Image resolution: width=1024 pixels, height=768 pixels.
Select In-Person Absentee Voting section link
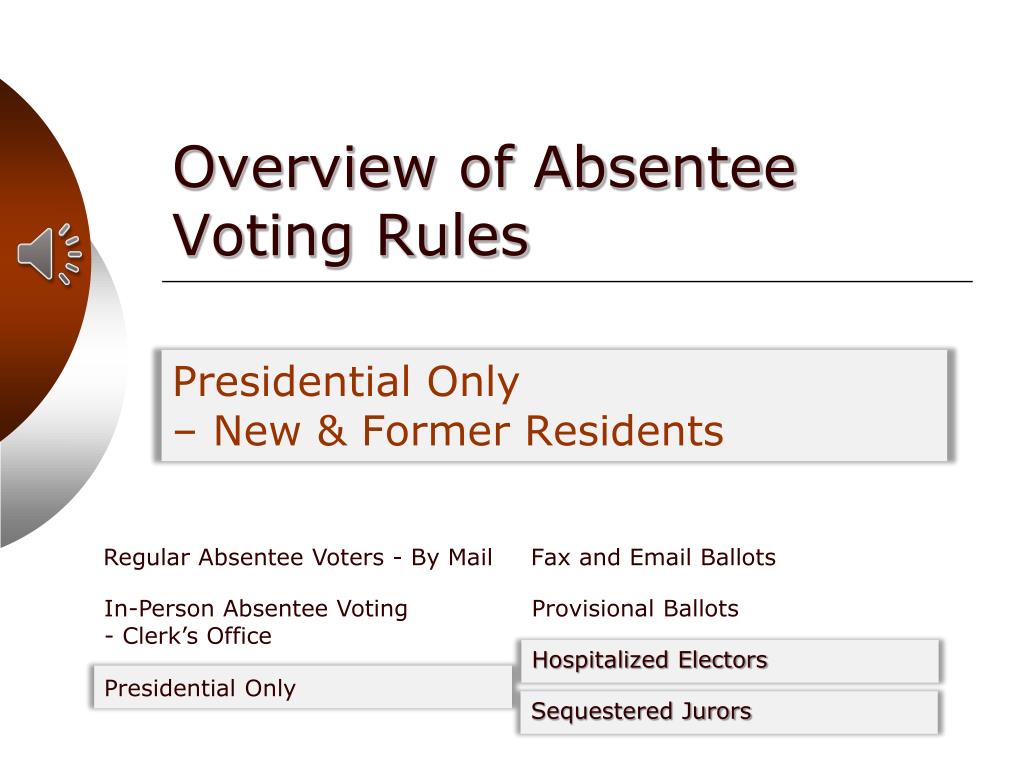(x=256, y=622)
